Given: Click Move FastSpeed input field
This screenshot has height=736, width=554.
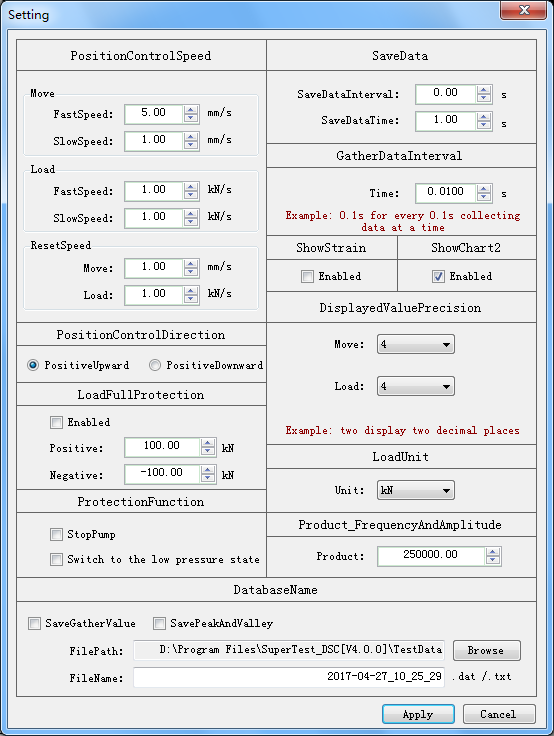Looking at the screenshot, I should pos(154,114).
